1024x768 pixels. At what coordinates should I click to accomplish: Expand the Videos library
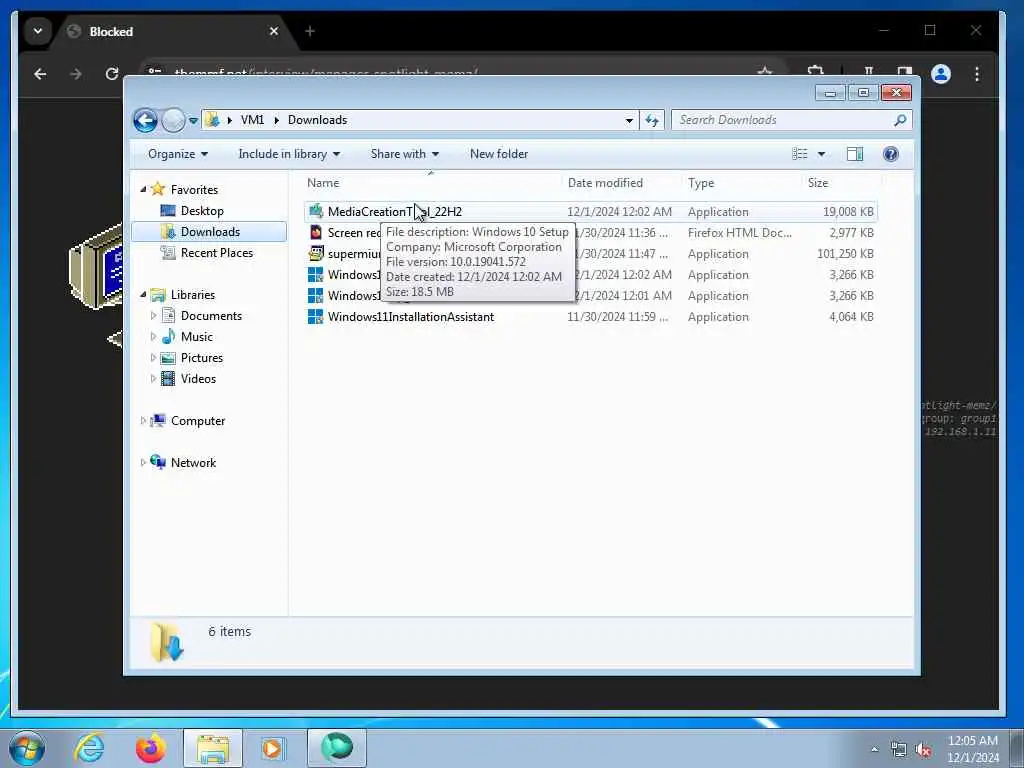coord(153,379)
